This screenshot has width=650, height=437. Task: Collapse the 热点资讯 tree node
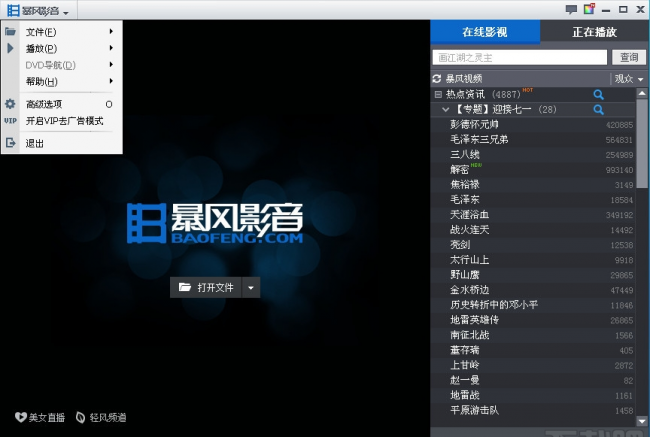tap(438, 95)
